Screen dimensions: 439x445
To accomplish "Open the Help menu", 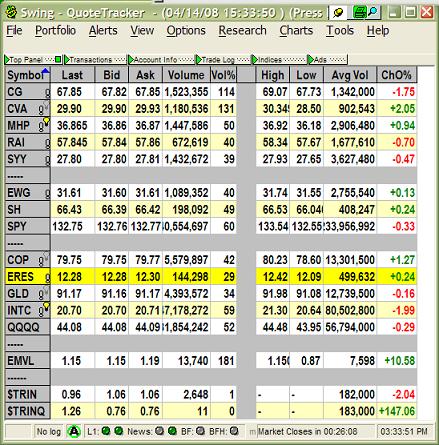I will pos(378,31).
